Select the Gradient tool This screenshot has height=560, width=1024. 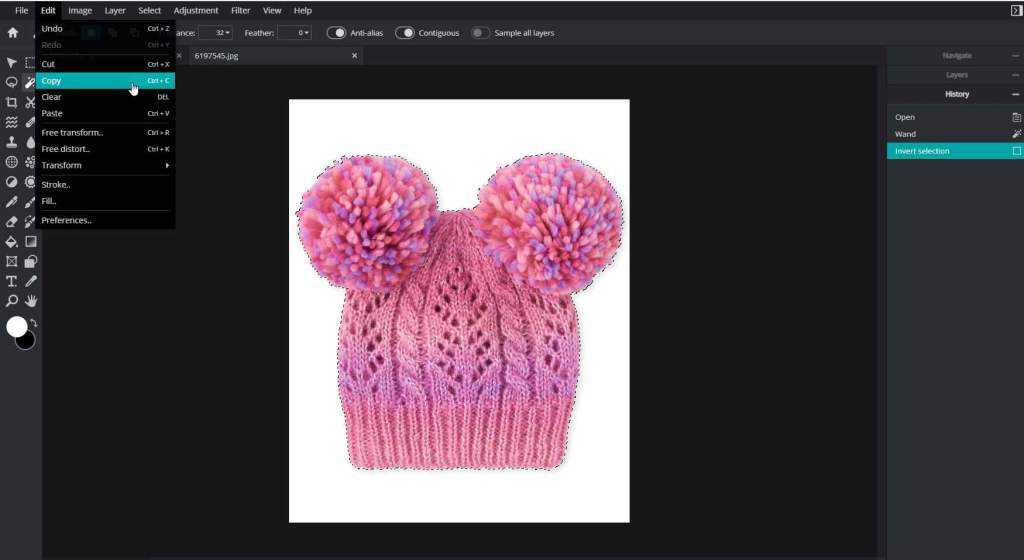coord(30,241)
